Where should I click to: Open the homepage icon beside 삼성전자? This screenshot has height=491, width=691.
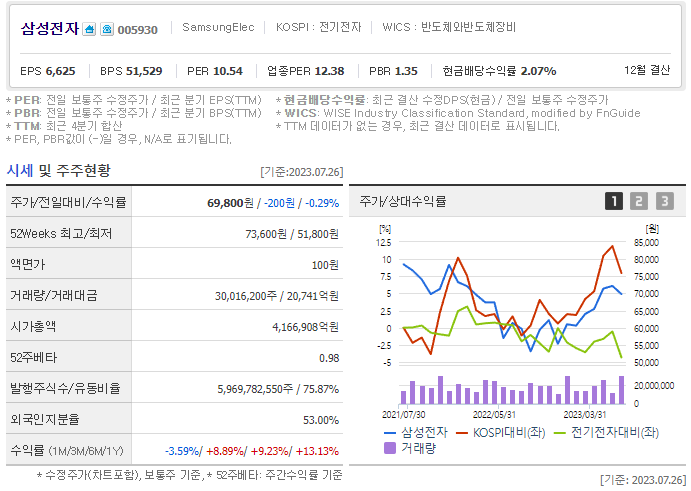click(89, 30)
